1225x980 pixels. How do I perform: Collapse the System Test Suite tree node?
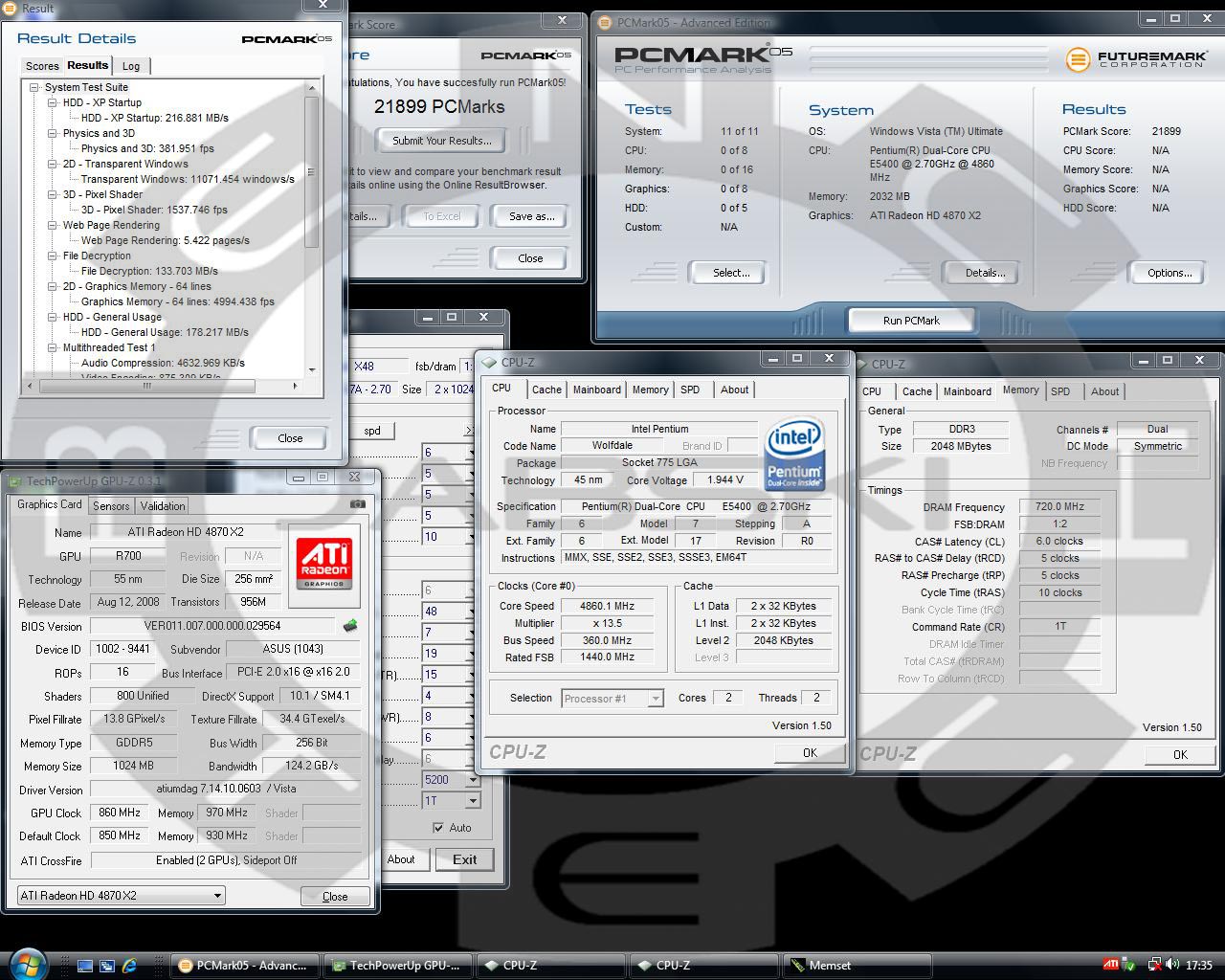[x=34, y=87]
